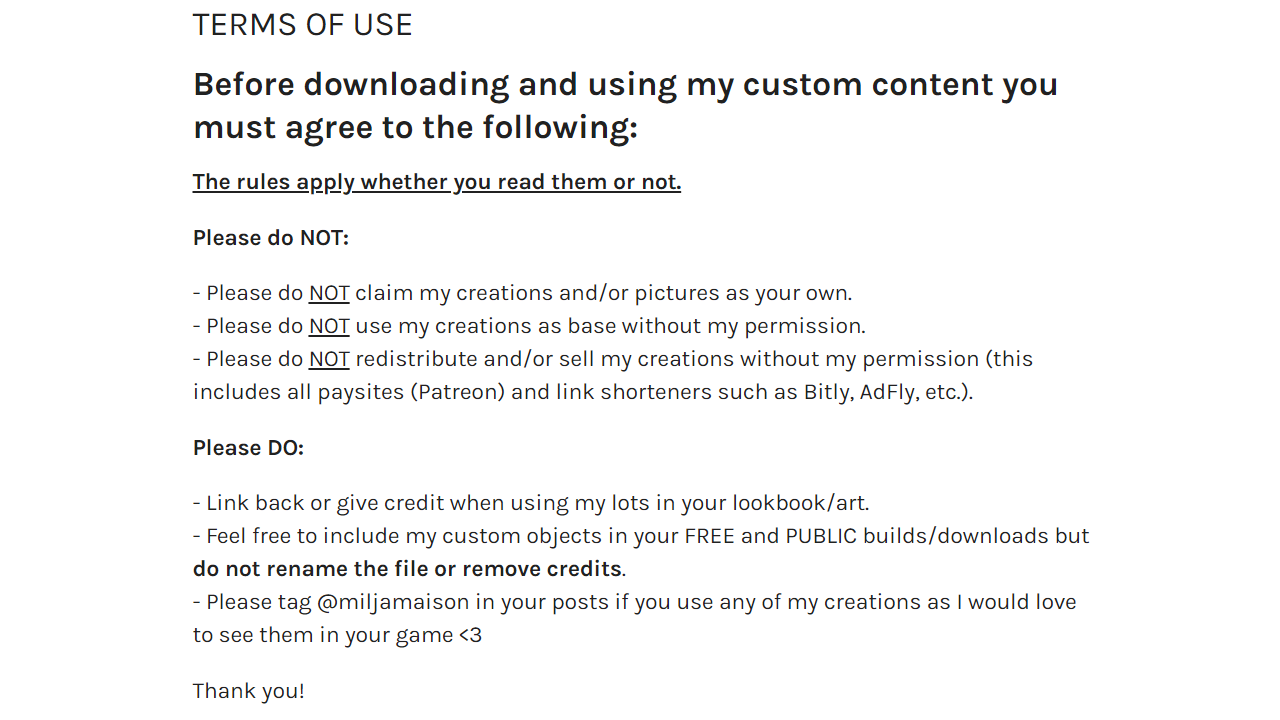This screenshot has width=1280, height=720.
Task: Click the 'Link back or give credit' line
Action: click(531, 503)
